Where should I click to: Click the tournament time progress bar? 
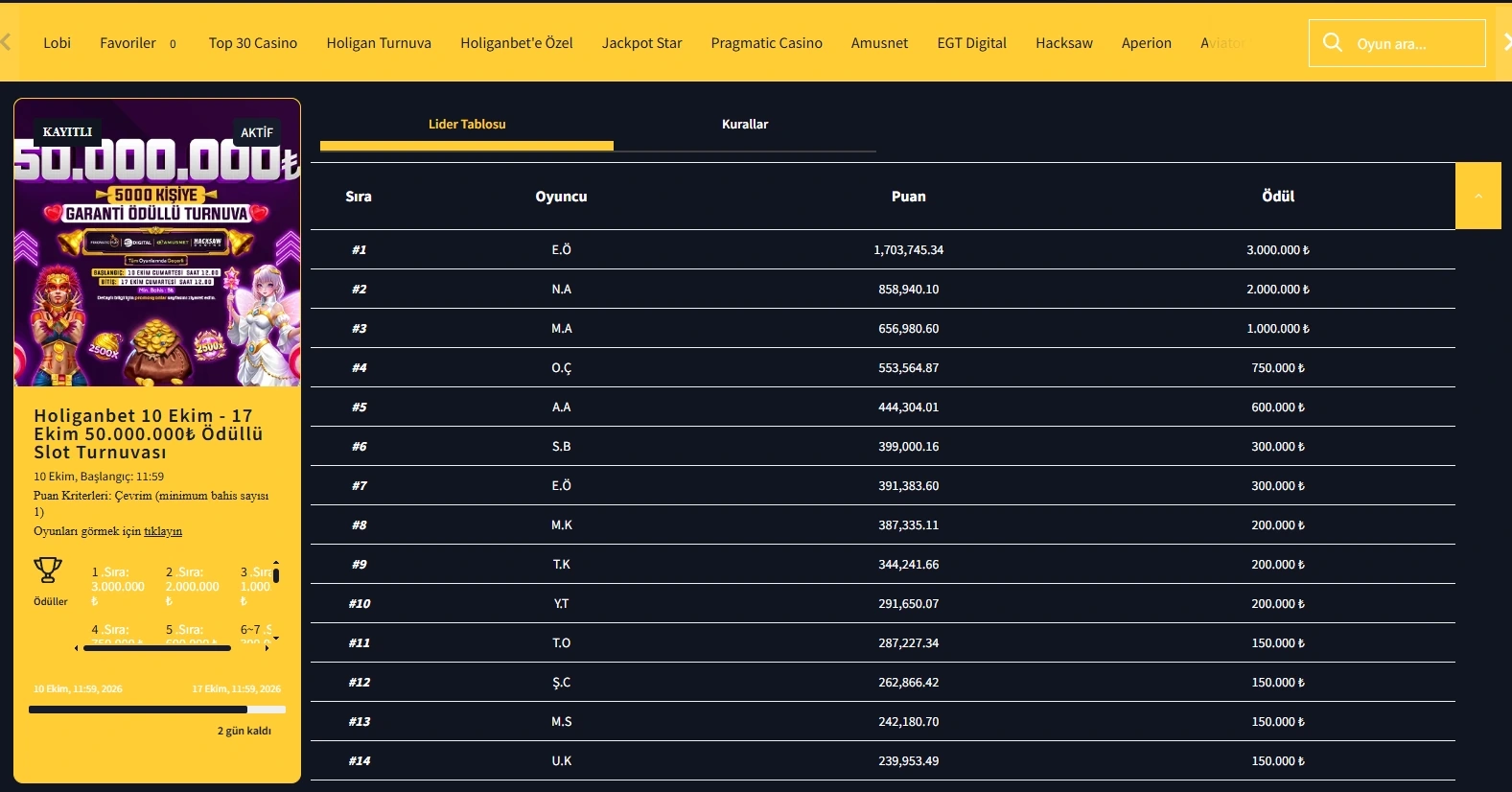tap(157, 710)
